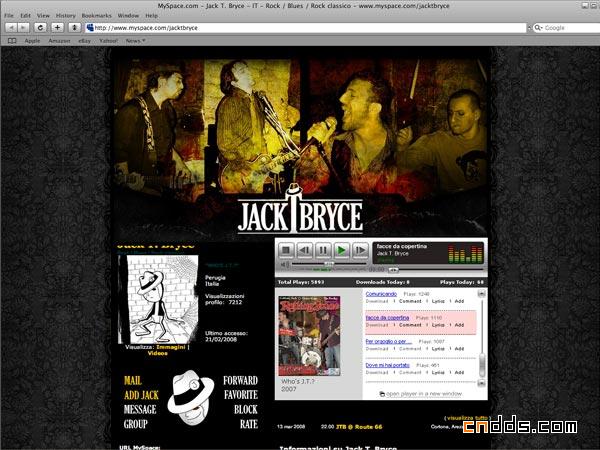Adjust the player volume slider
600x450 pixels.
[x=329, y=264]
